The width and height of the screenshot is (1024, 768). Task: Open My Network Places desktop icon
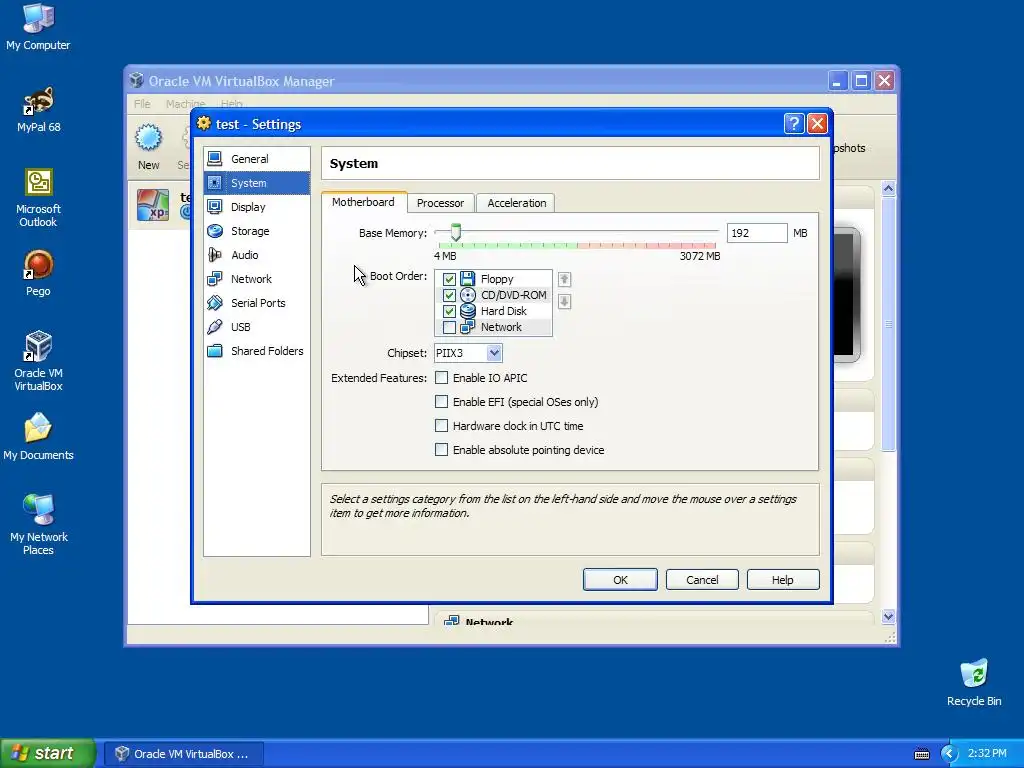[38, 511]
